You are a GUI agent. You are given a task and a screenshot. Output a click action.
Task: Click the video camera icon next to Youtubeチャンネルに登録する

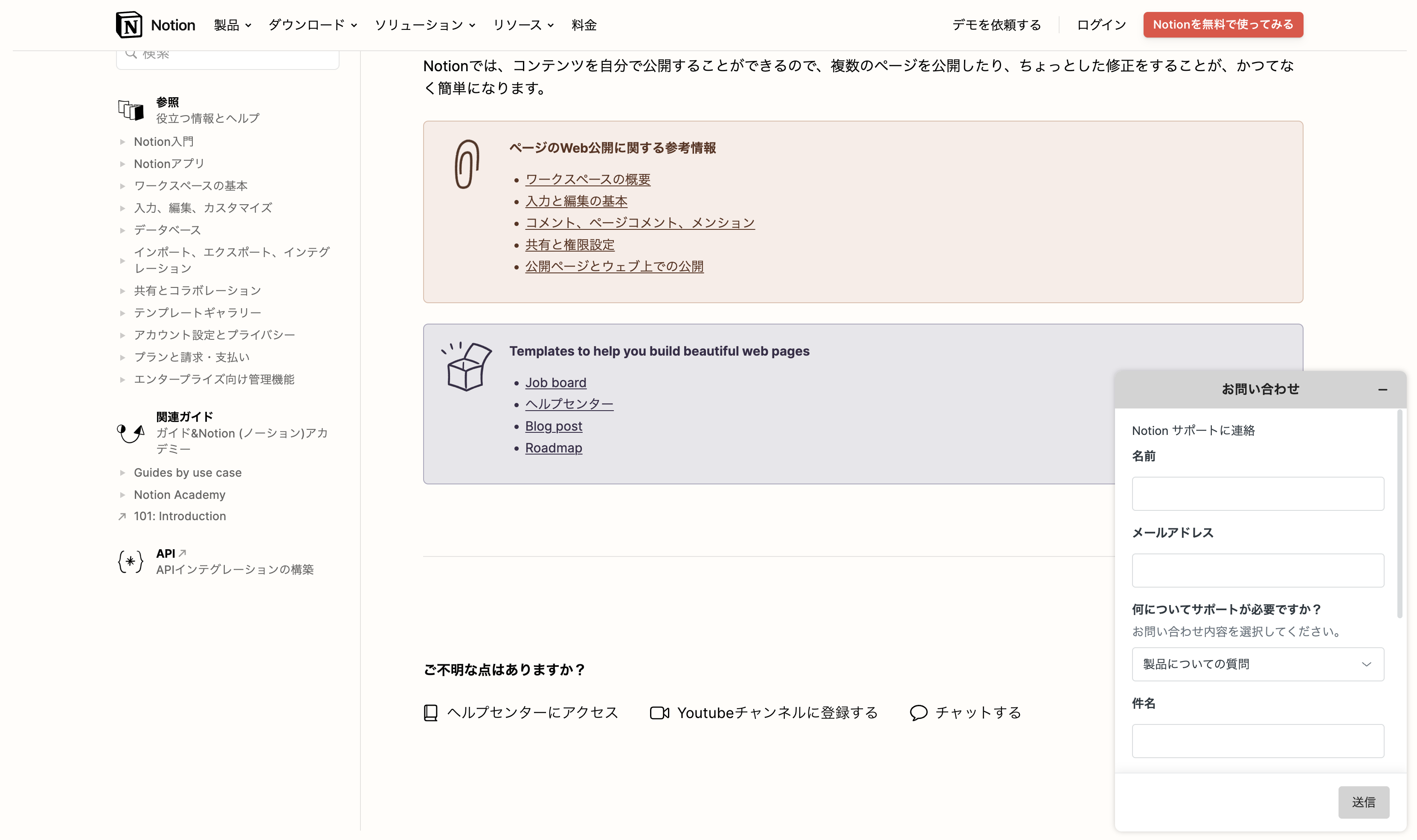(x=659, y=713)
